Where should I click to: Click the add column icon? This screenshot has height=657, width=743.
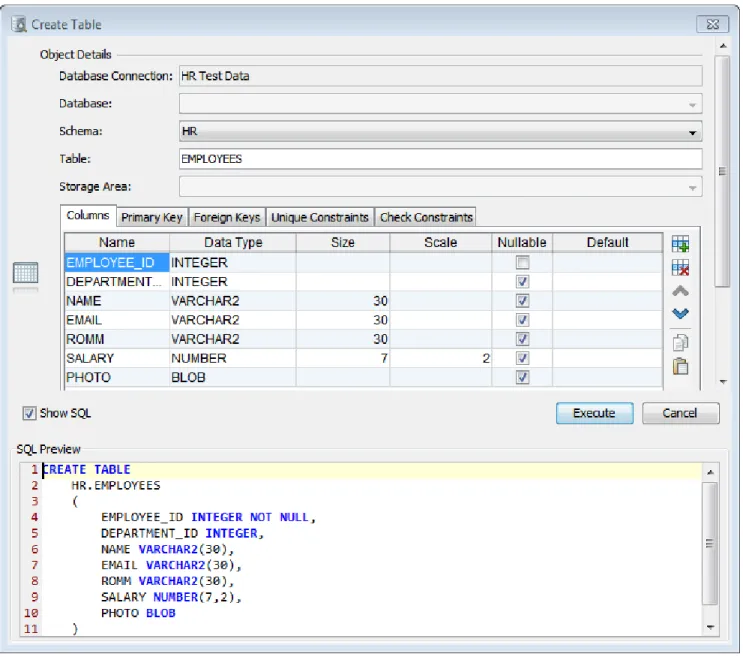pyautogui.click(x=680, y=244)
